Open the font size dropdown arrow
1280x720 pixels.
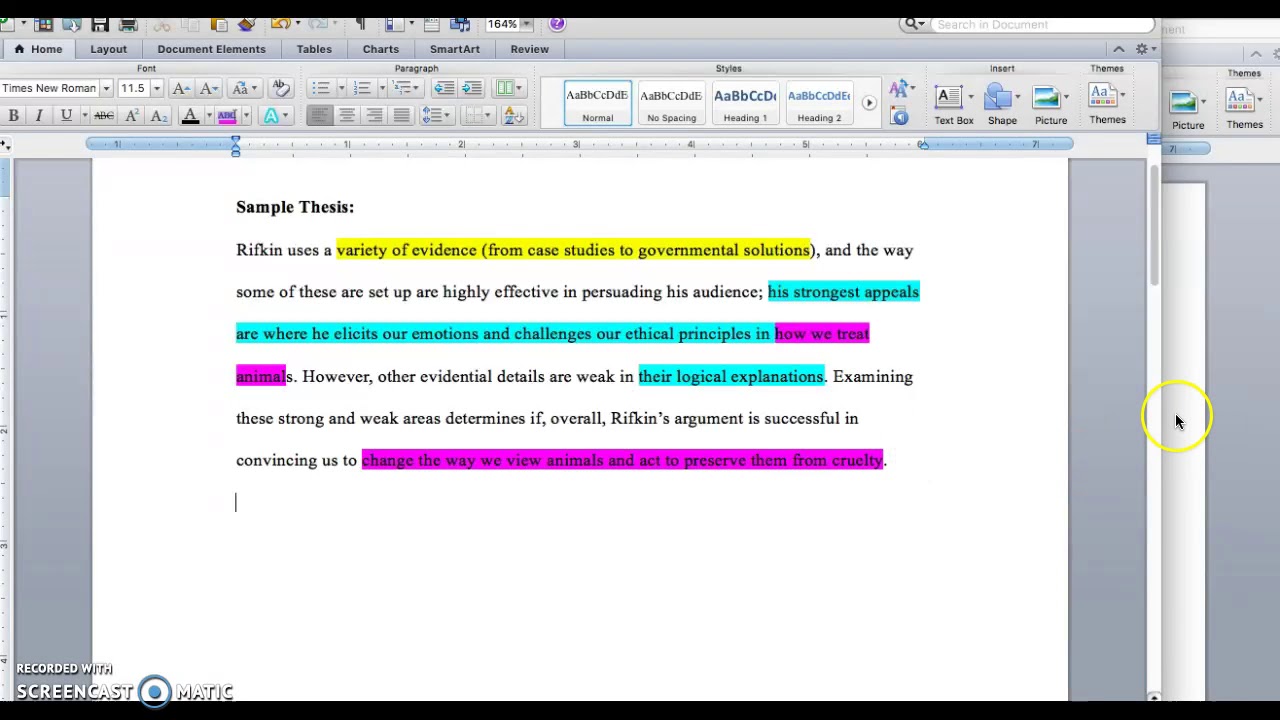156,89
